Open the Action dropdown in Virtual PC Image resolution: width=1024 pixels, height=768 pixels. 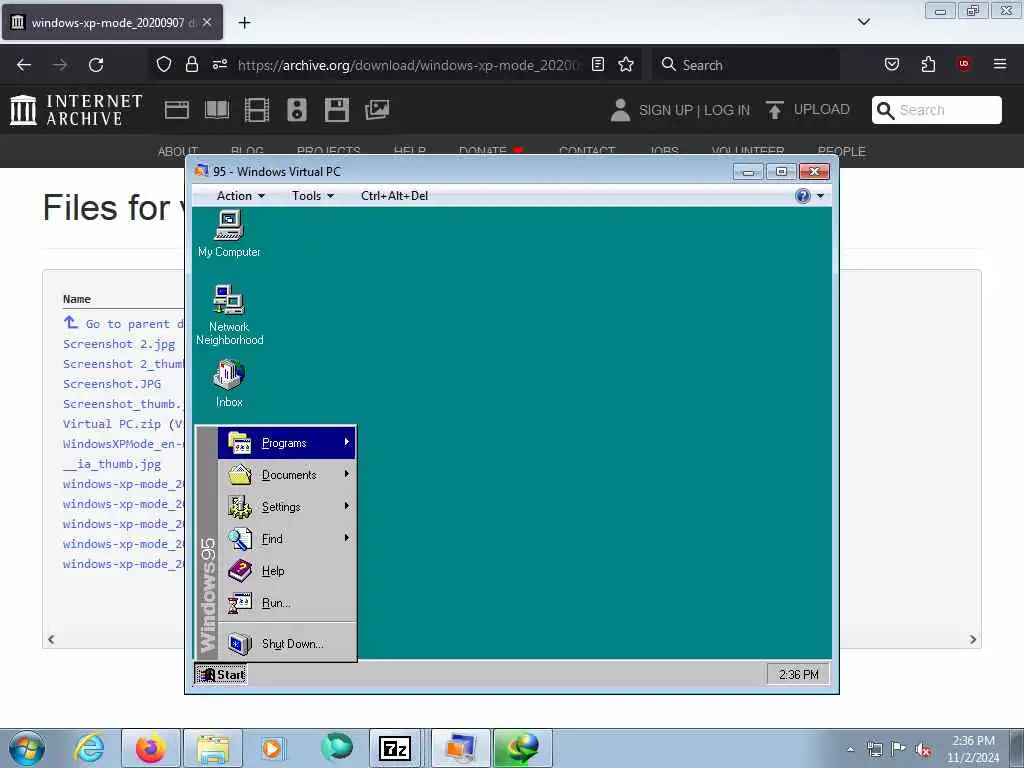(x=240, y=196)
